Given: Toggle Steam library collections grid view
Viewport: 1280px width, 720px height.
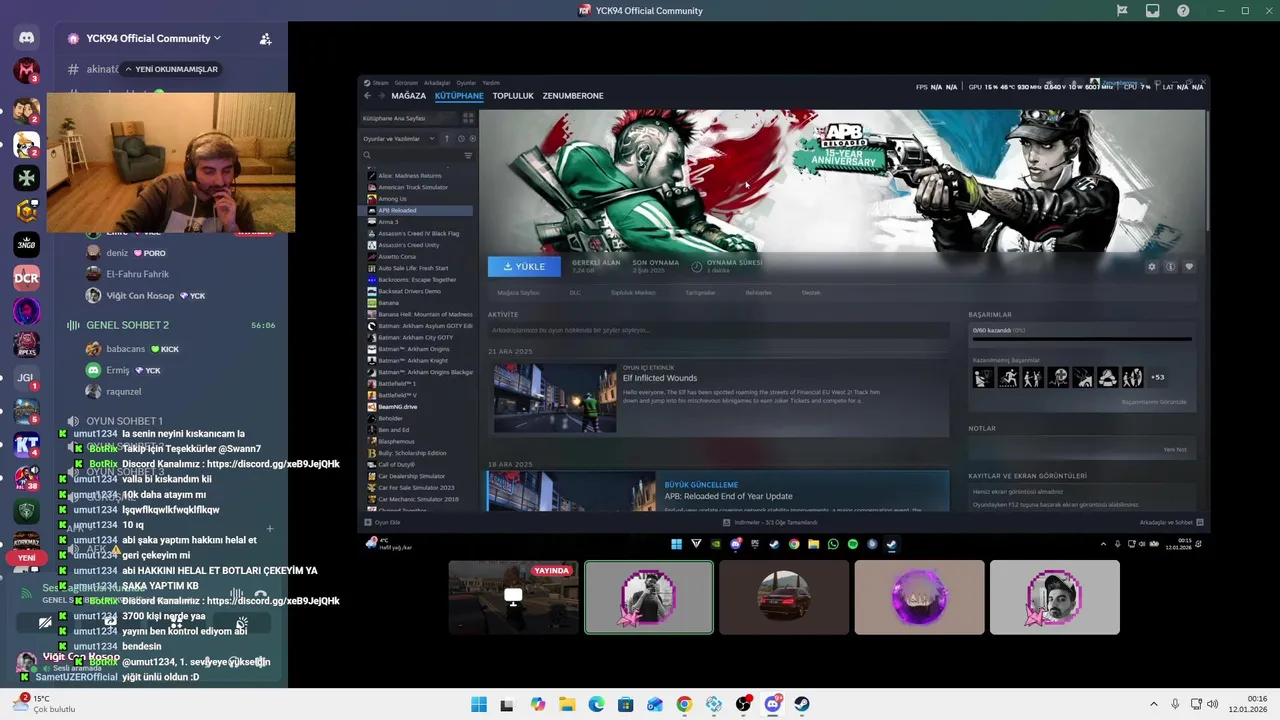Looking at the screenshot, I should [468, 118].
